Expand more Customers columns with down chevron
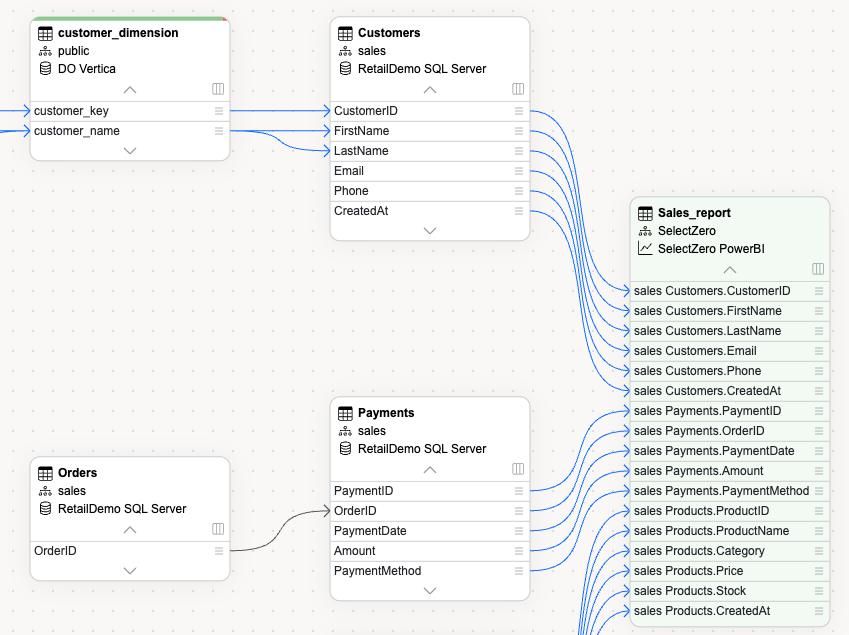The width and height of the screenshot is (849, 635). [430, 230]
